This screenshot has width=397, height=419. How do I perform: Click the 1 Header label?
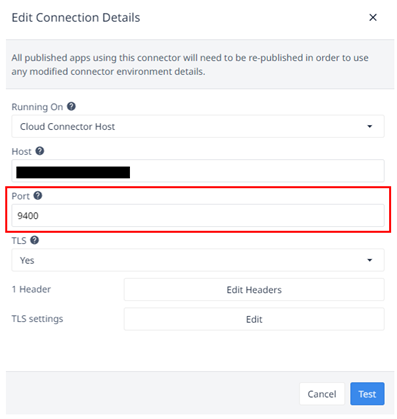click(x=31, y=289)
